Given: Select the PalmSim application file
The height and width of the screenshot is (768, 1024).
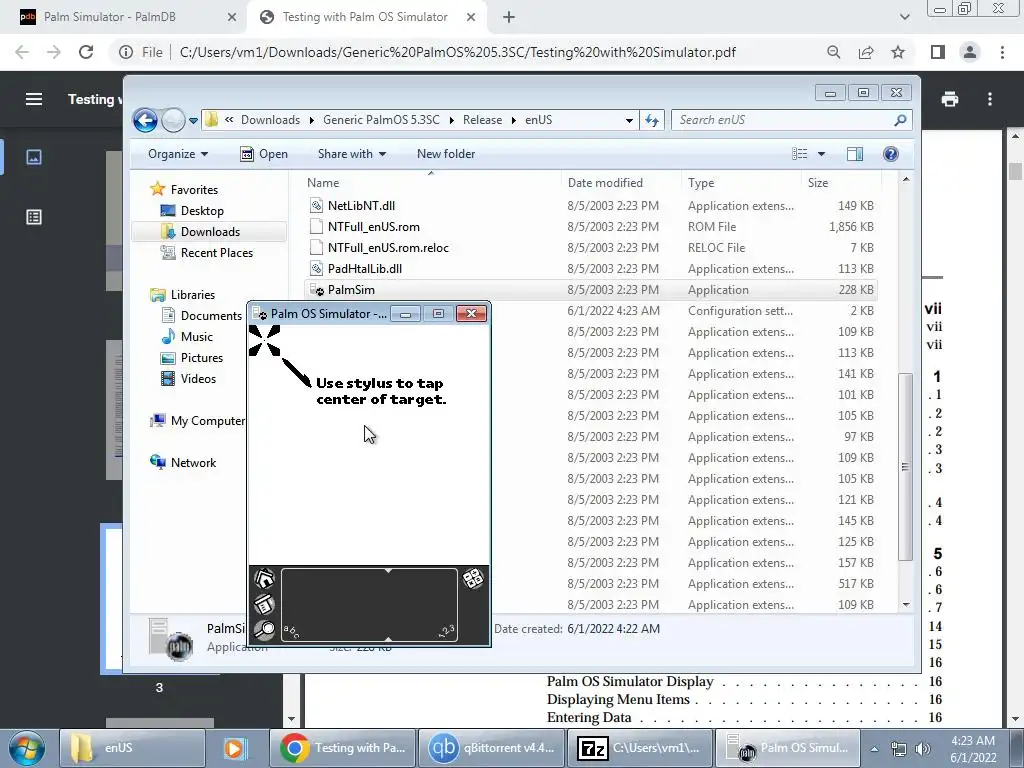Looking at the screenshot, I should [x=351, y=290].
